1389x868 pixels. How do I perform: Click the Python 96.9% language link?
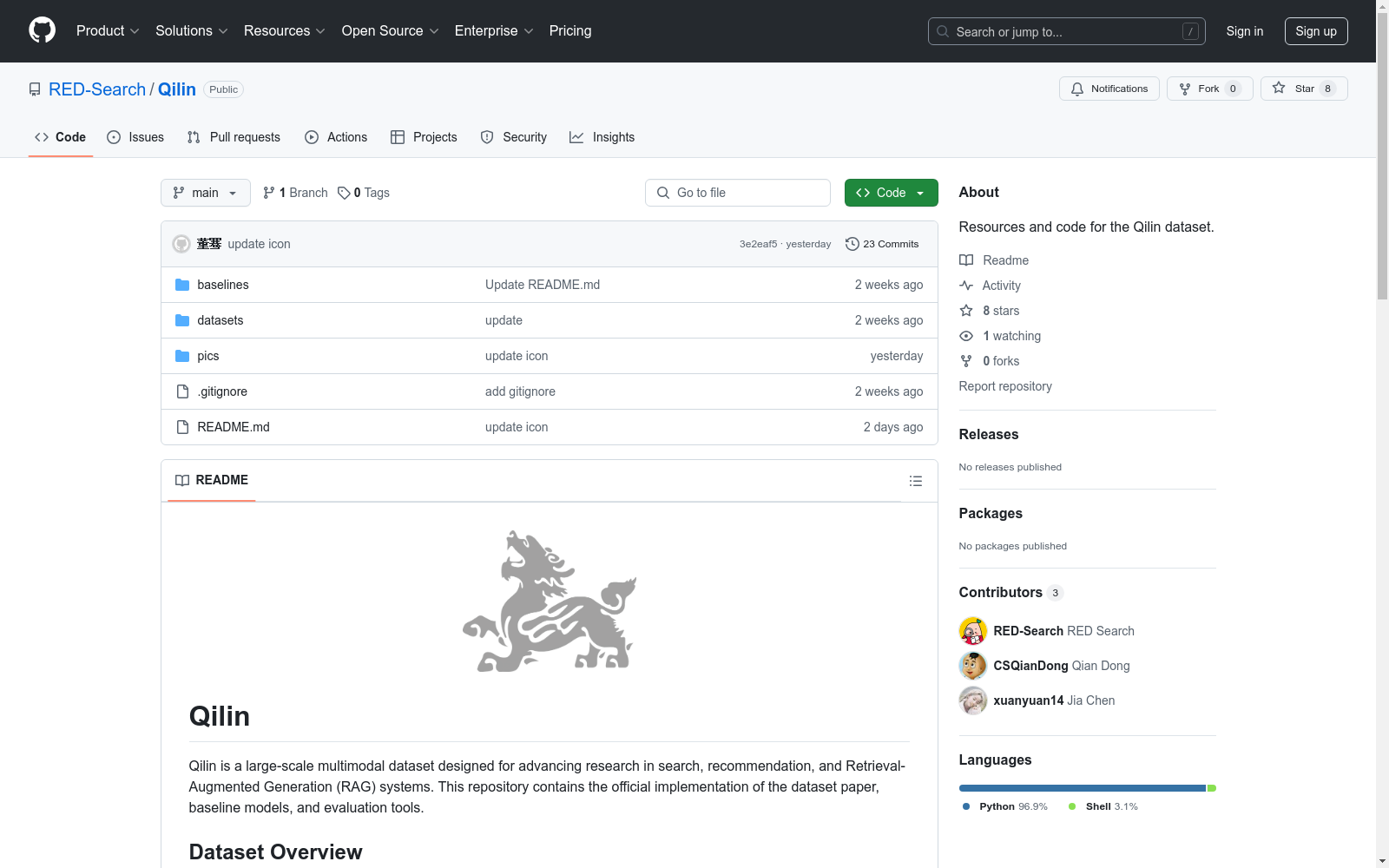[x=1005, y=806]
